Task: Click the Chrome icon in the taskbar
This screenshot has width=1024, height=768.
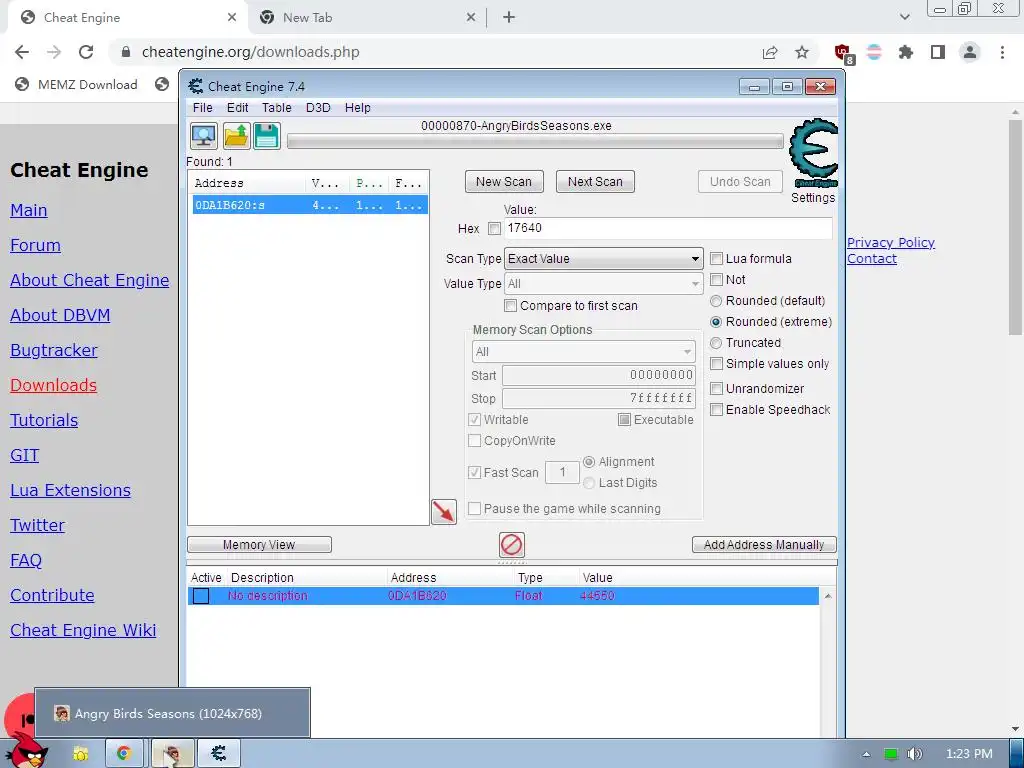Action: tap(123, 754)
